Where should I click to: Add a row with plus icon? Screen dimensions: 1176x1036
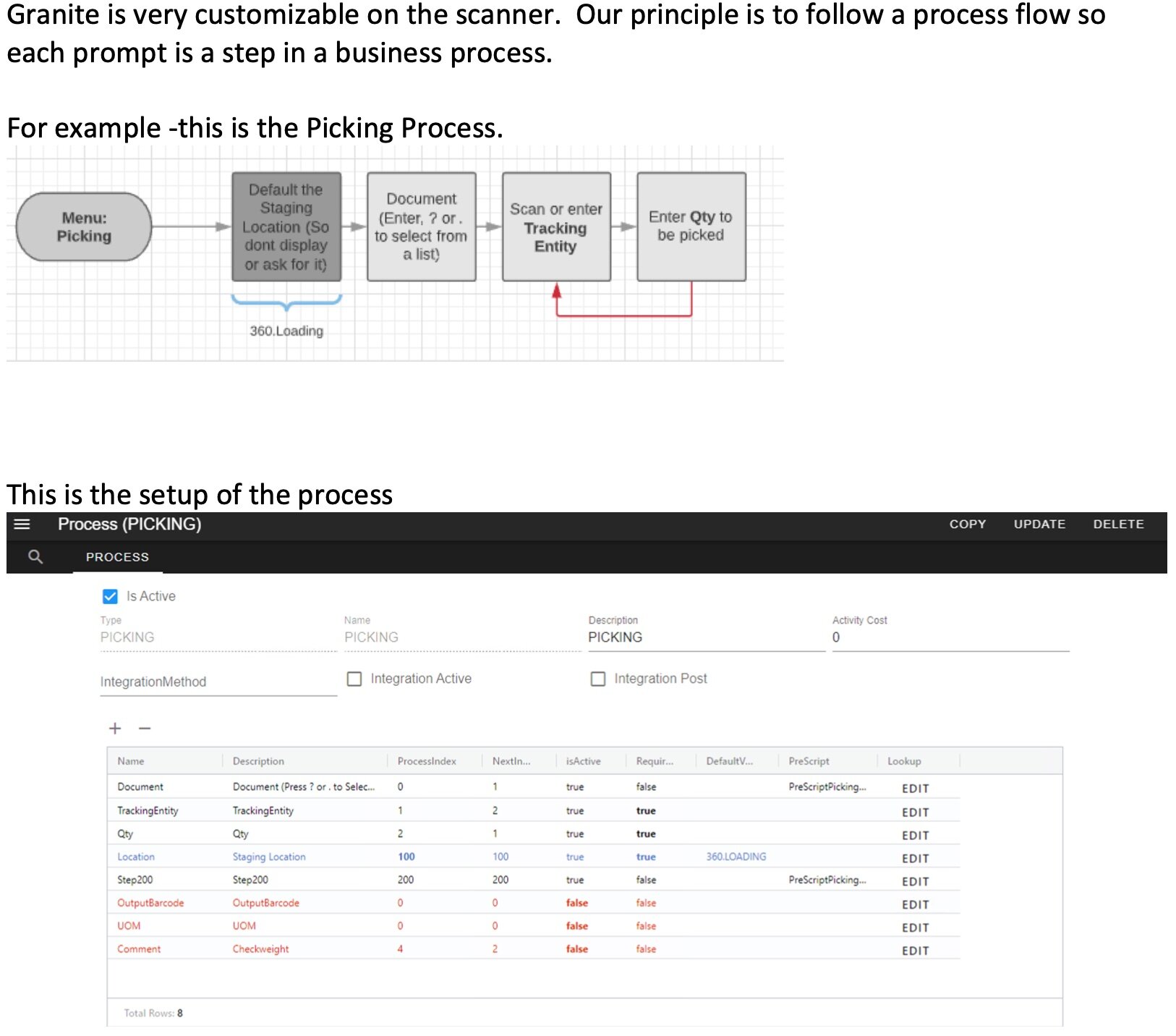pyautogui.click(x=115, y=729)
